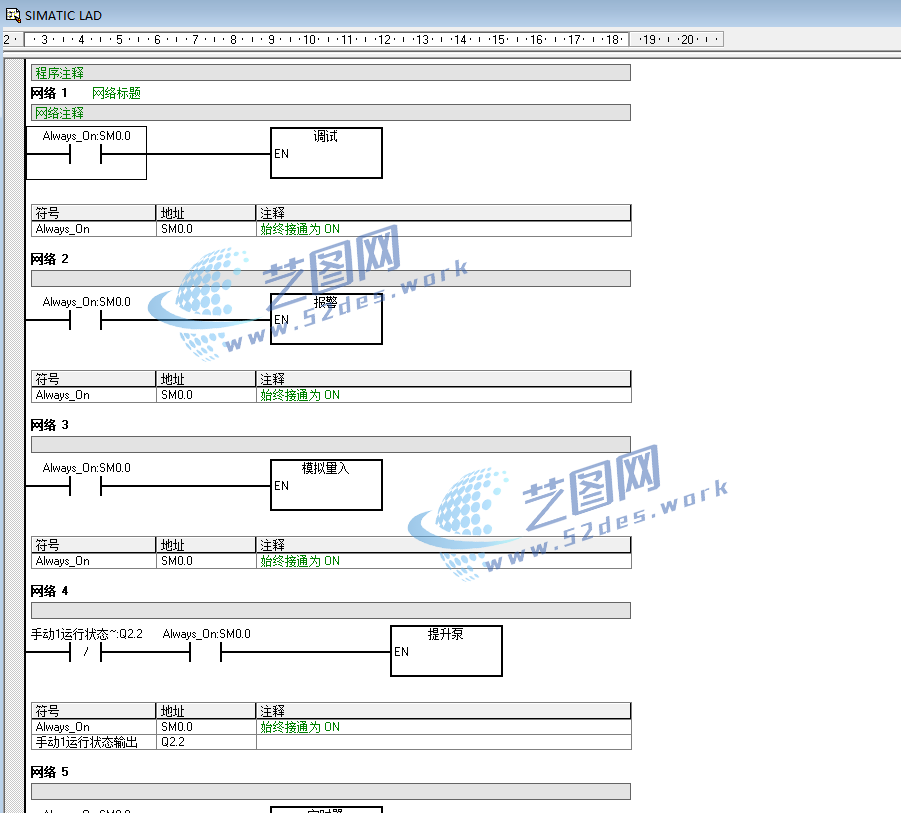Click the empty comment field of network 4
Screen dimensions: 901x813
coord(330,611)
